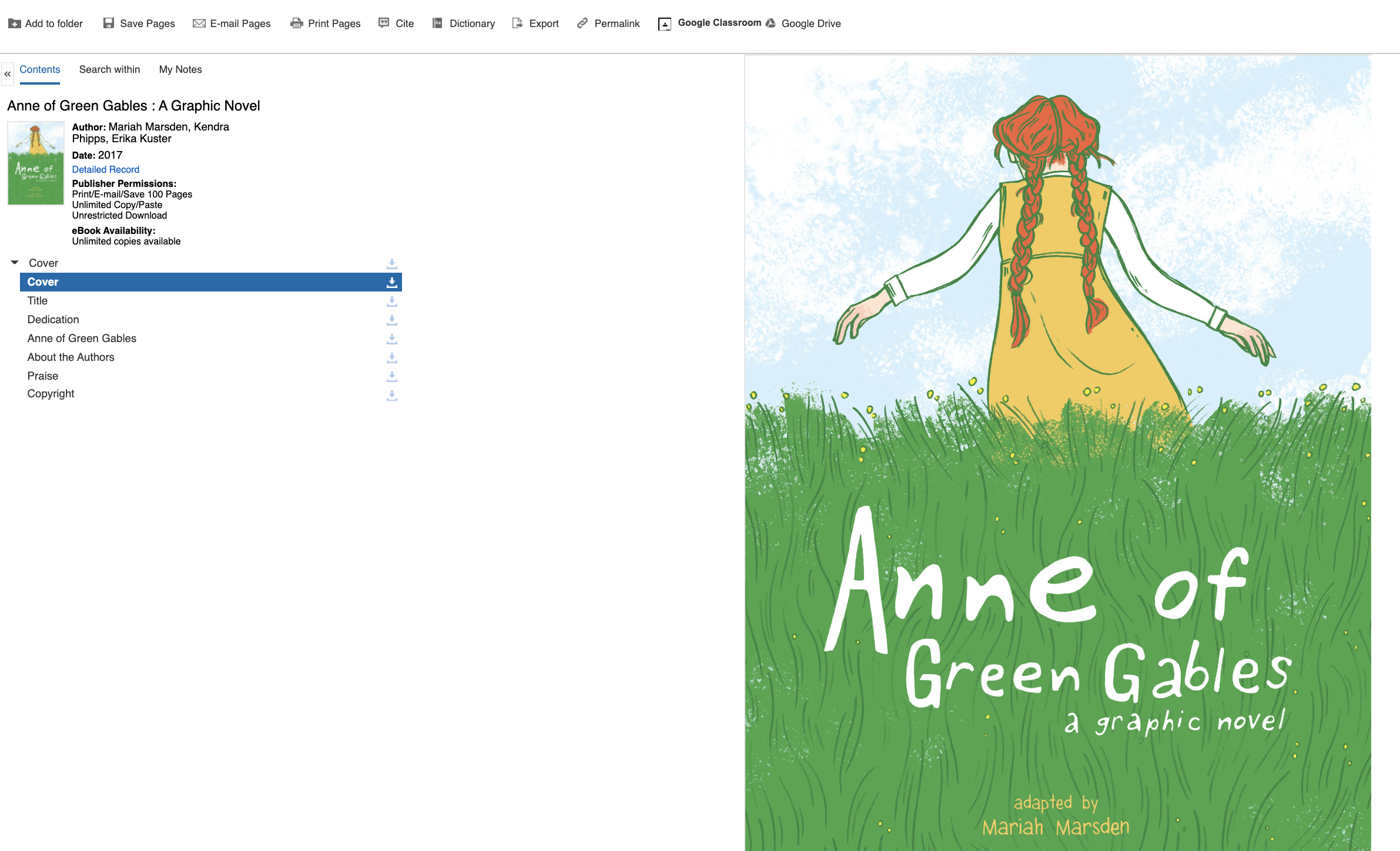Screen dimensions: 1400x851
Task: Click the E-mail Pages label
Action: click(x=240, y=24)
